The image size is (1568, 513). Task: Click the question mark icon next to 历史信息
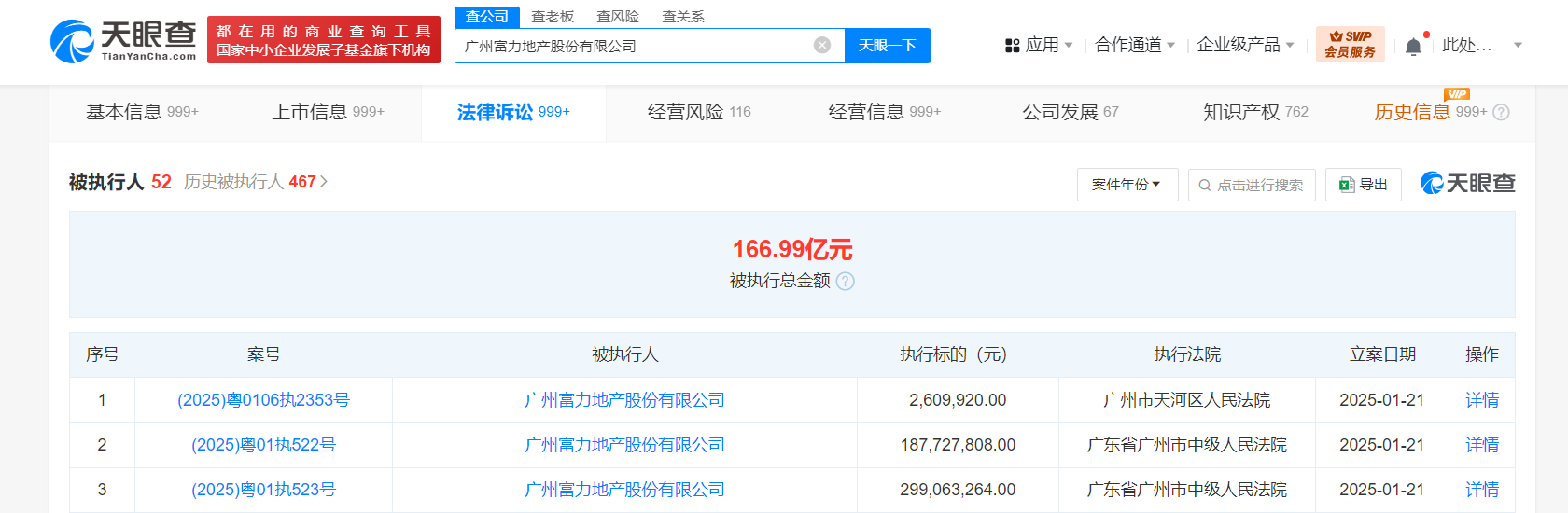1501,113
